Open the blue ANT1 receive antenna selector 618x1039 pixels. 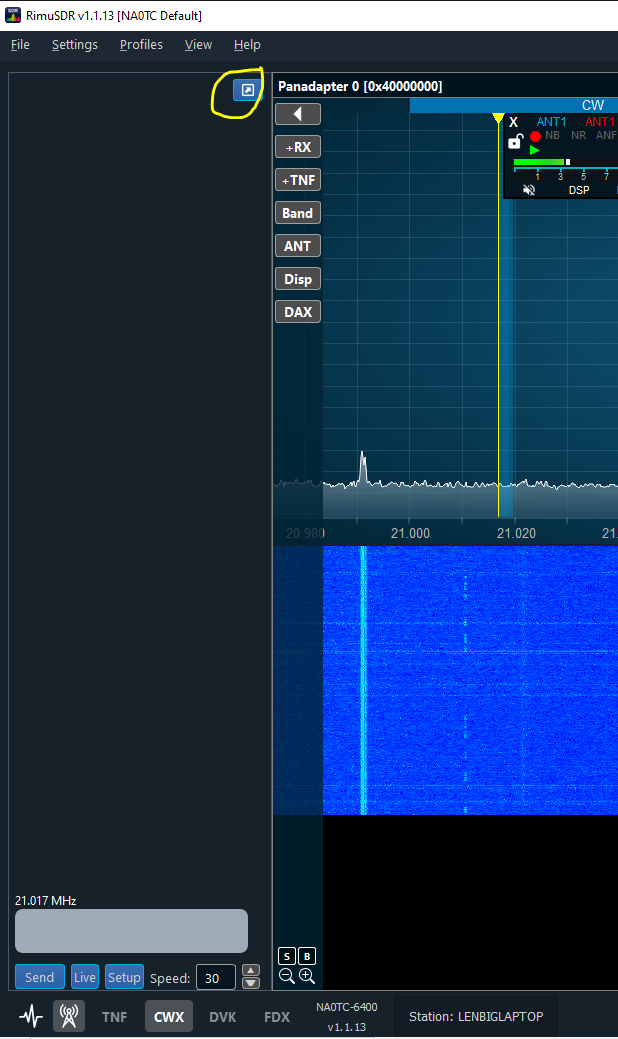pyautogui.click(x=551, y=122)
